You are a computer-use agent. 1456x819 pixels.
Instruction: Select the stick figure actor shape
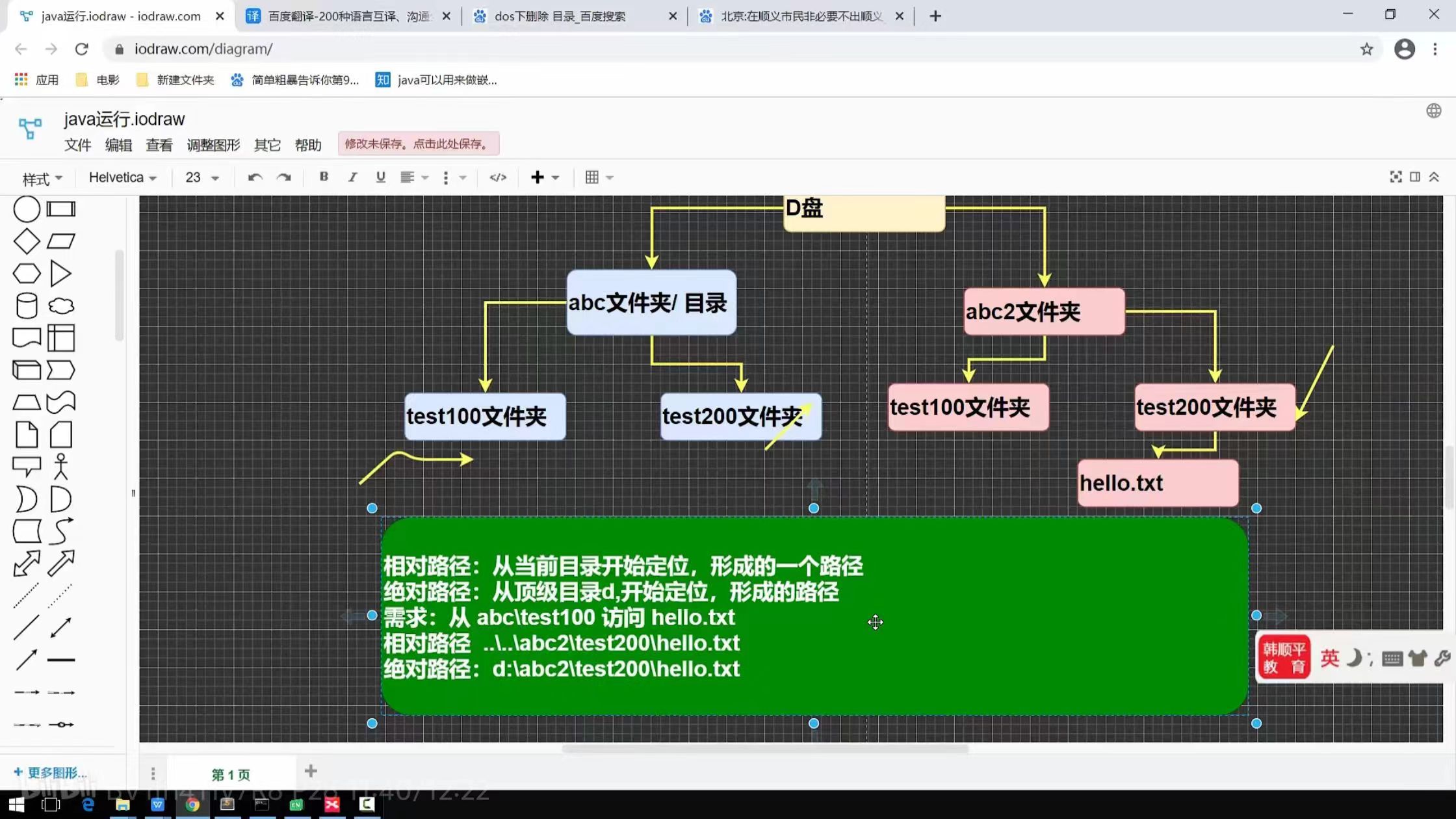click(61, 466)
